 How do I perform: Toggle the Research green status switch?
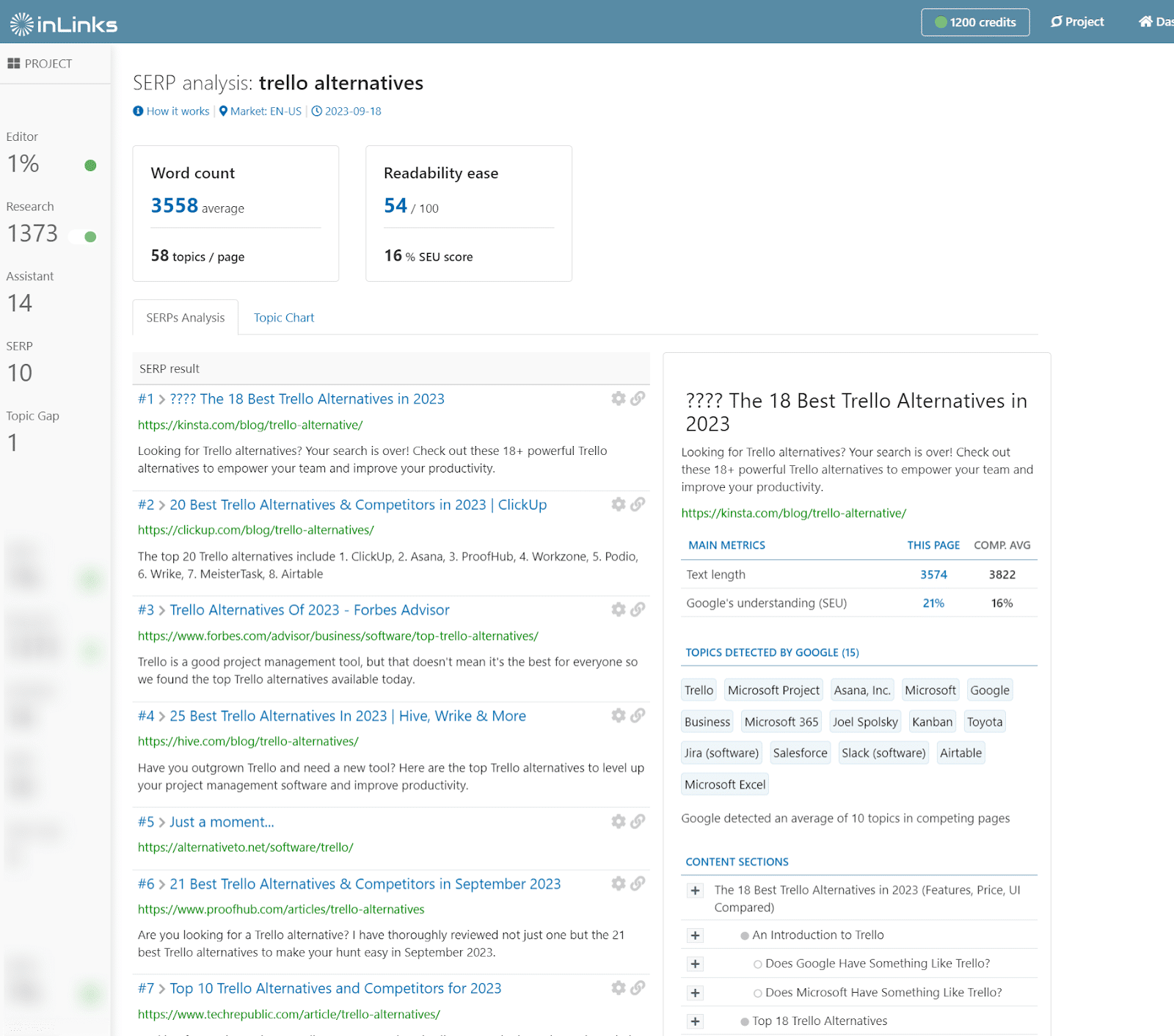click(x=84, y=236)
